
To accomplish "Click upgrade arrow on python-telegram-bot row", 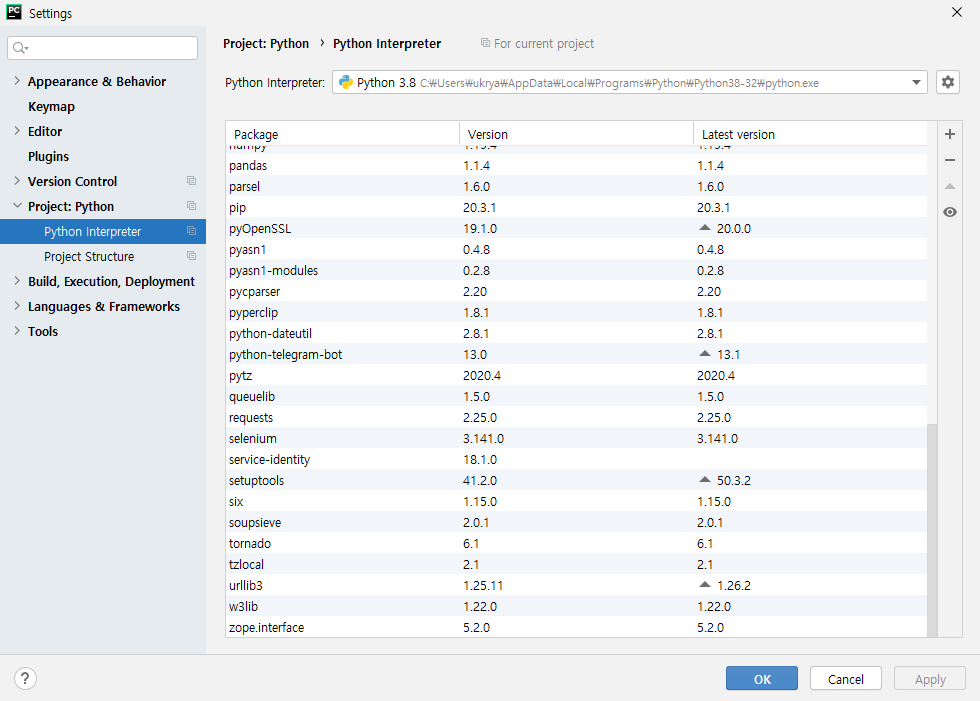I will tap(704, 354).
